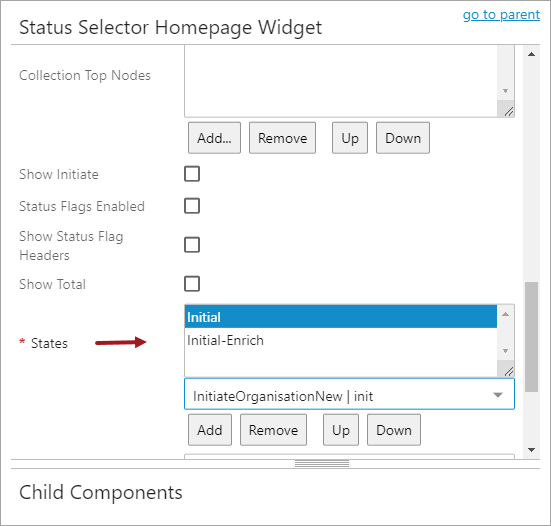Enable the Show Initiate checkbox

click(x=192, y=174)
